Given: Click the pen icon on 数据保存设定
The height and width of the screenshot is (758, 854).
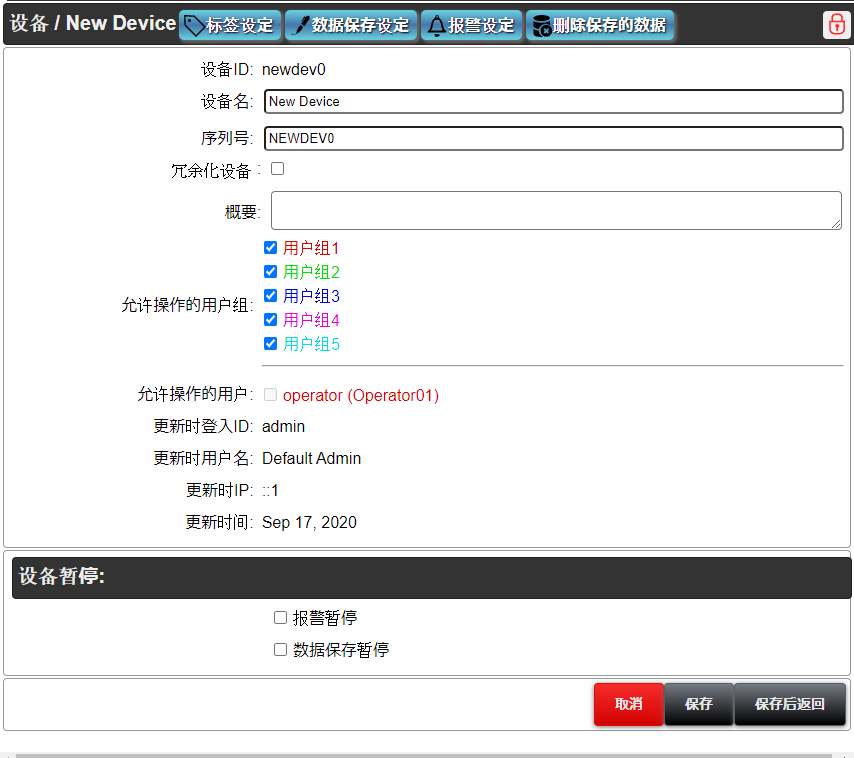Looking at the screenshot, I should [299, 26].
